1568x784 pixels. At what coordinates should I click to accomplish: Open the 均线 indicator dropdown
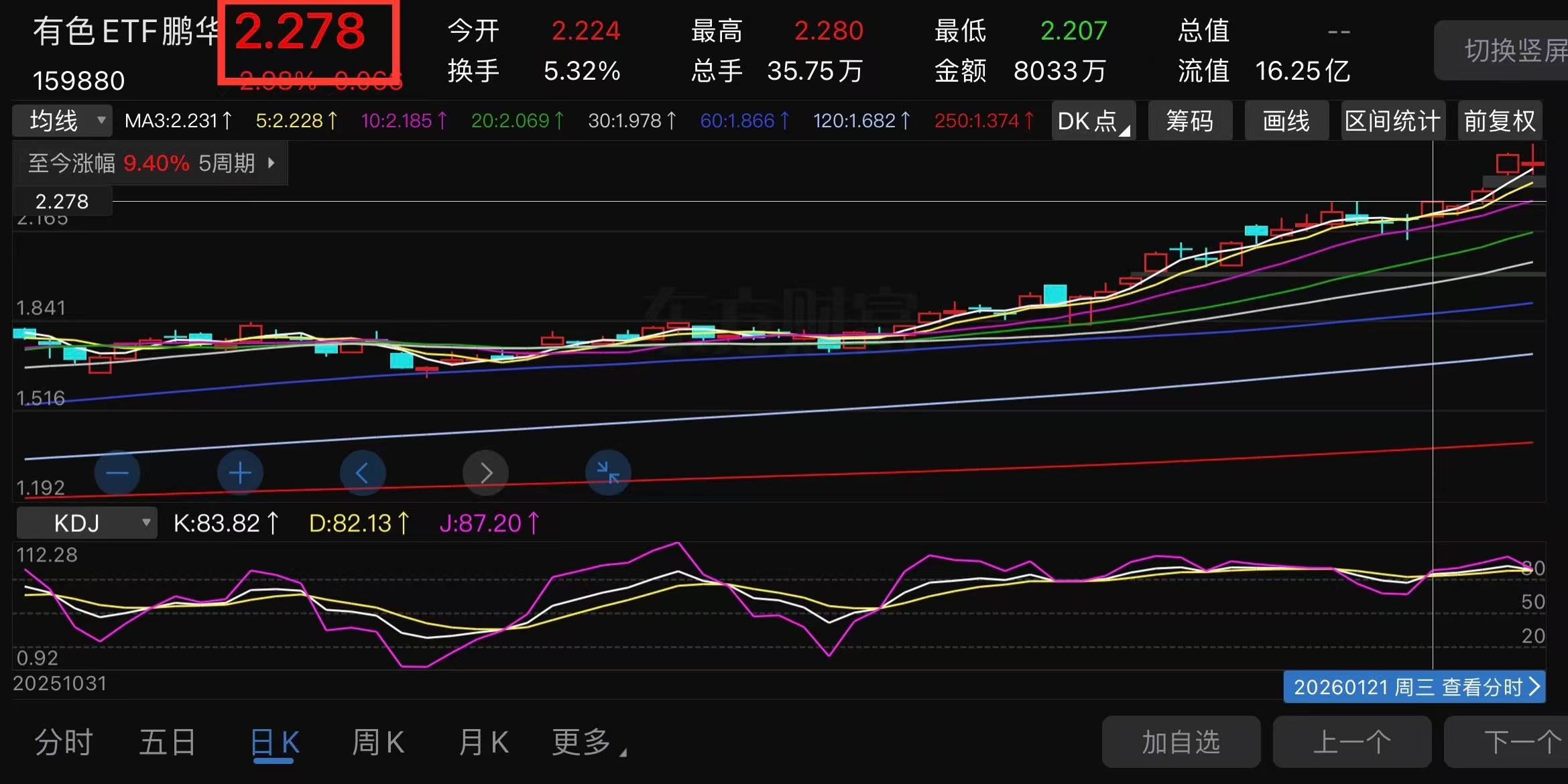(x=62, y=121)
